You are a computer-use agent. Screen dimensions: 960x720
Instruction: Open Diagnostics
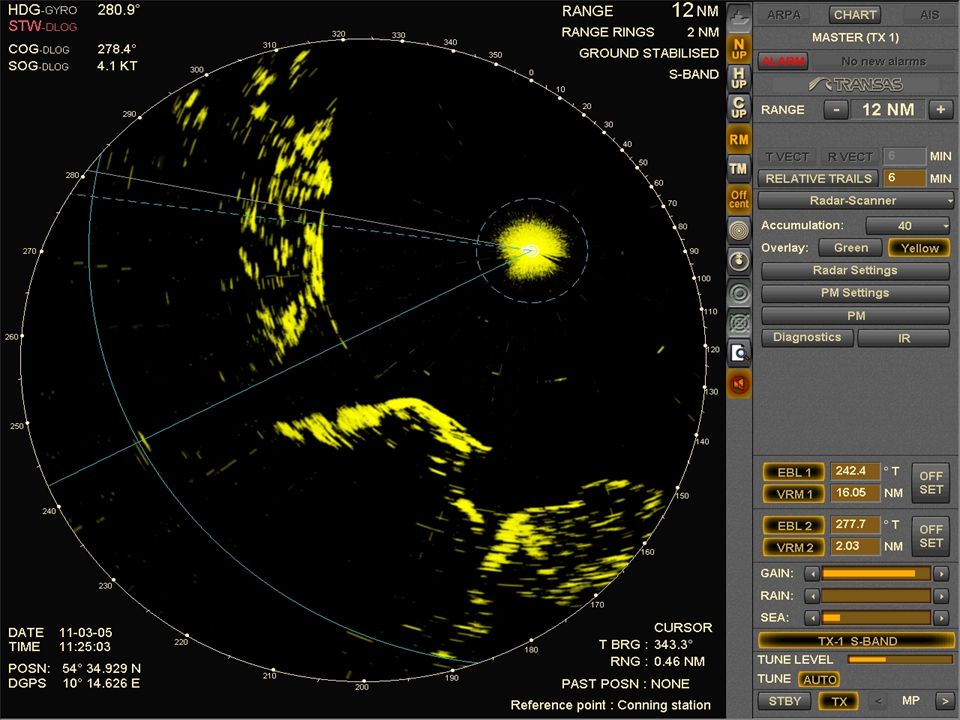click(x=807, y=337)
